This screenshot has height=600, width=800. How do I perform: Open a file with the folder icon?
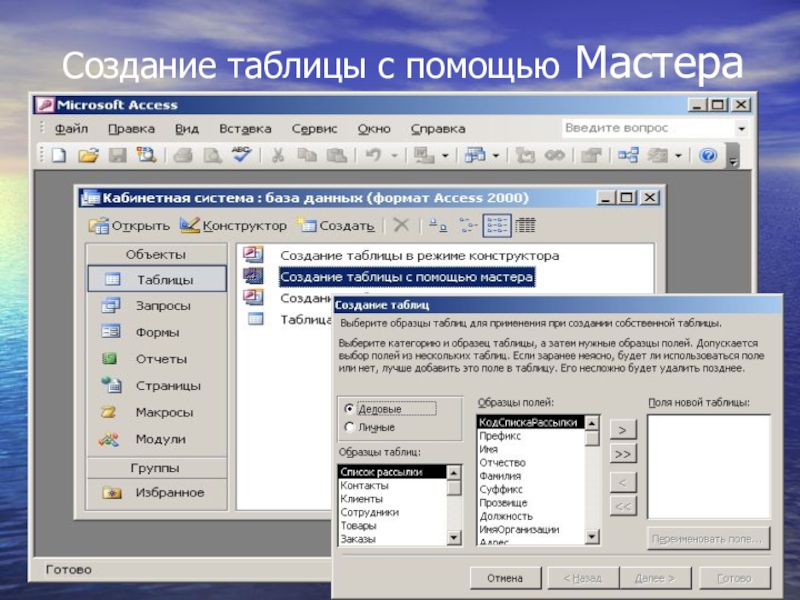[88, 155]
